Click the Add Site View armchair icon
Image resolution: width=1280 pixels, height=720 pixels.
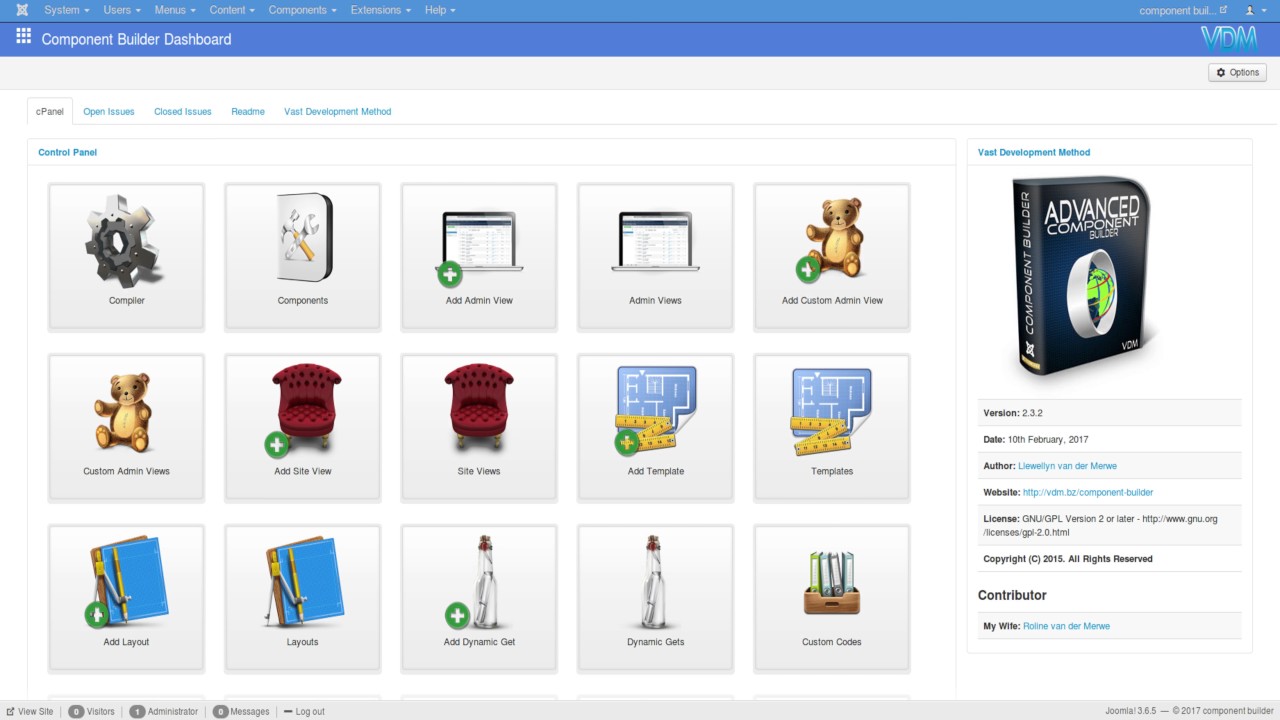303,411
